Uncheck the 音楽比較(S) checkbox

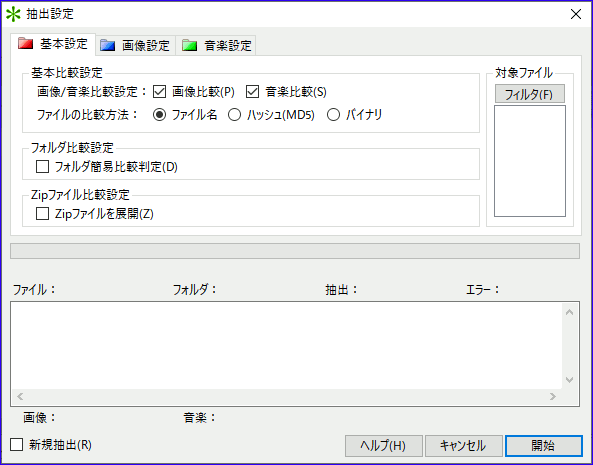click(x=252, y=92)
